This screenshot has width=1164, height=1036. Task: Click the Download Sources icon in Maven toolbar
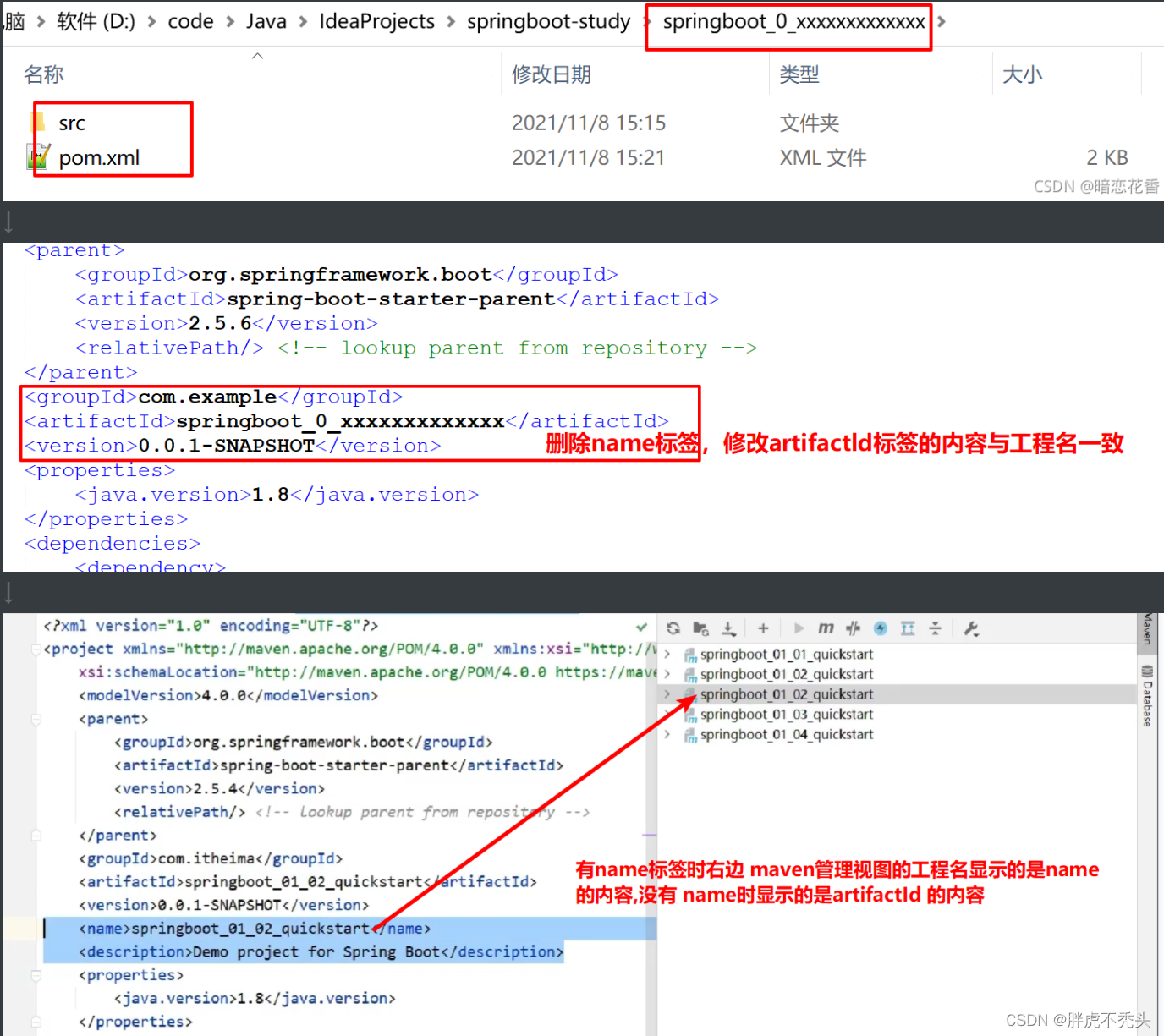(728, 628)
